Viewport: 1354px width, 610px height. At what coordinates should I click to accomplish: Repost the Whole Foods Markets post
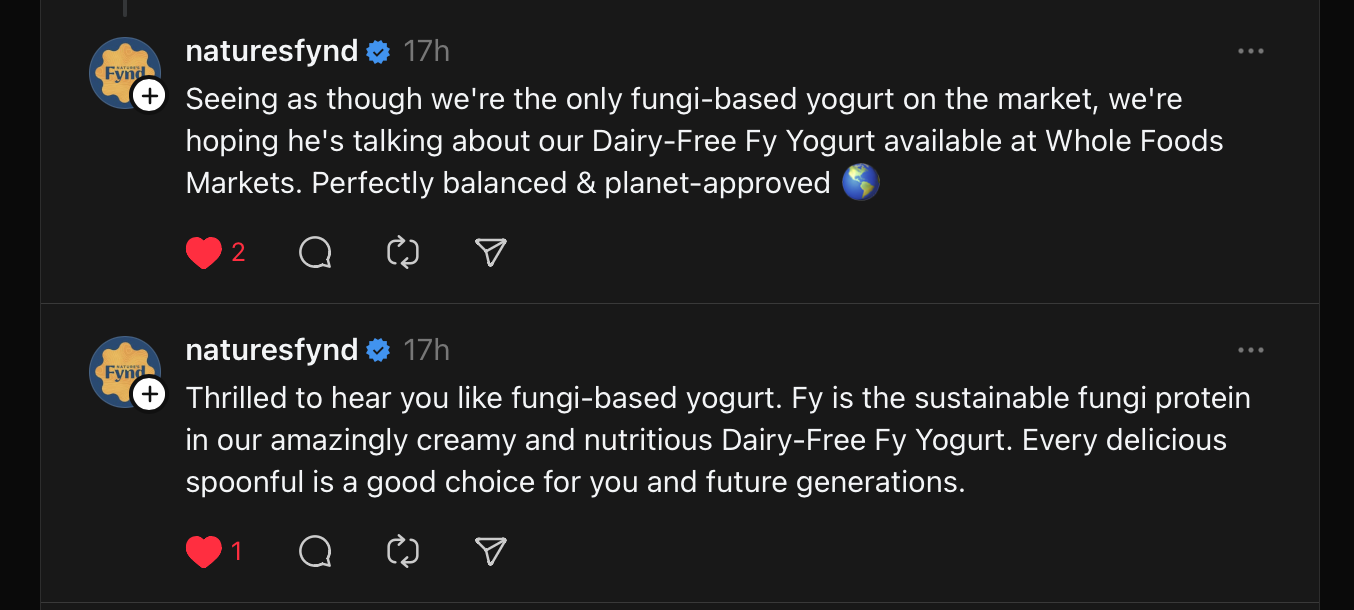(402, 253)
